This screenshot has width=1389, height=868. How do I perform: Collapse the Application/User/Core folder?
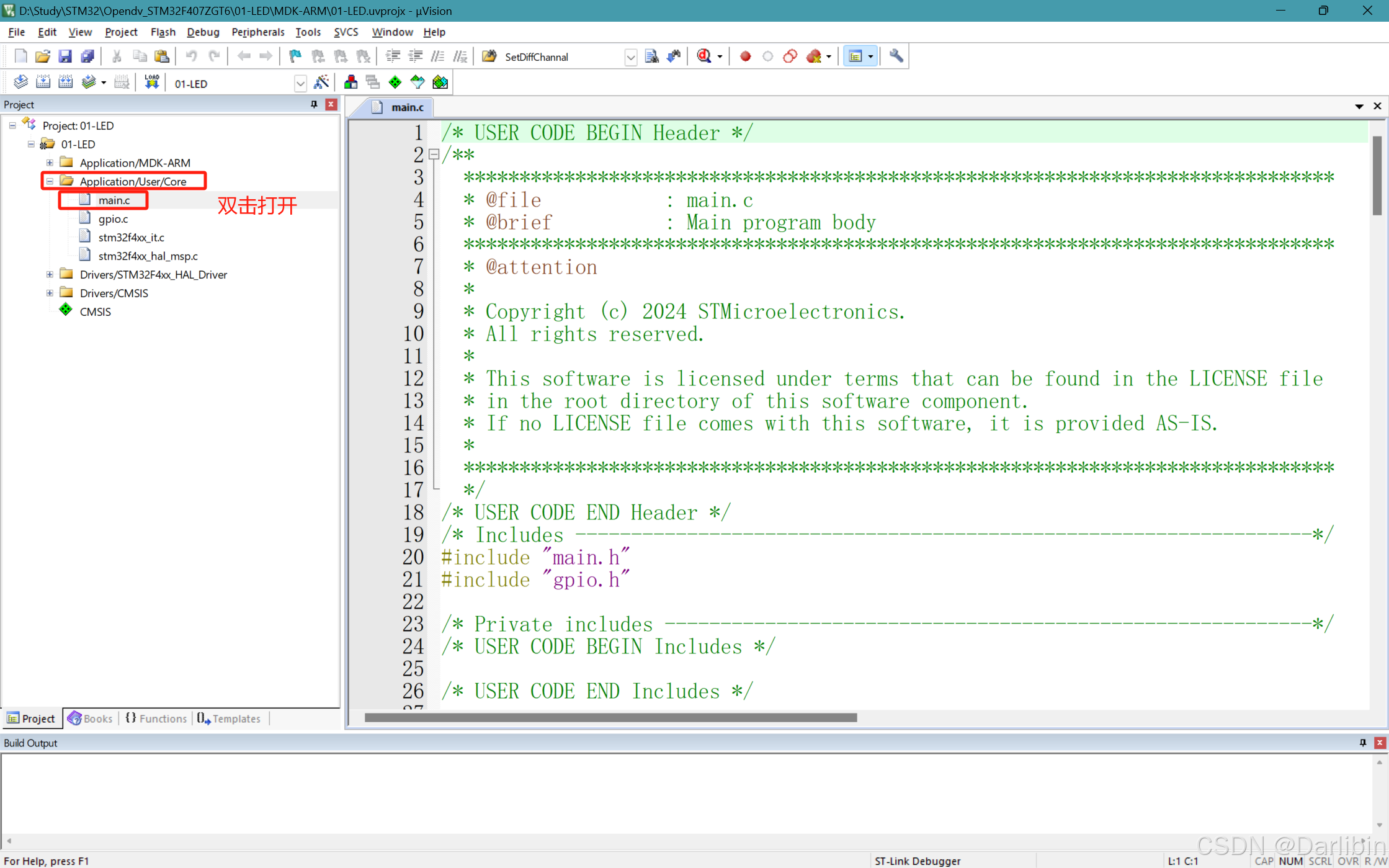(50, 181)
